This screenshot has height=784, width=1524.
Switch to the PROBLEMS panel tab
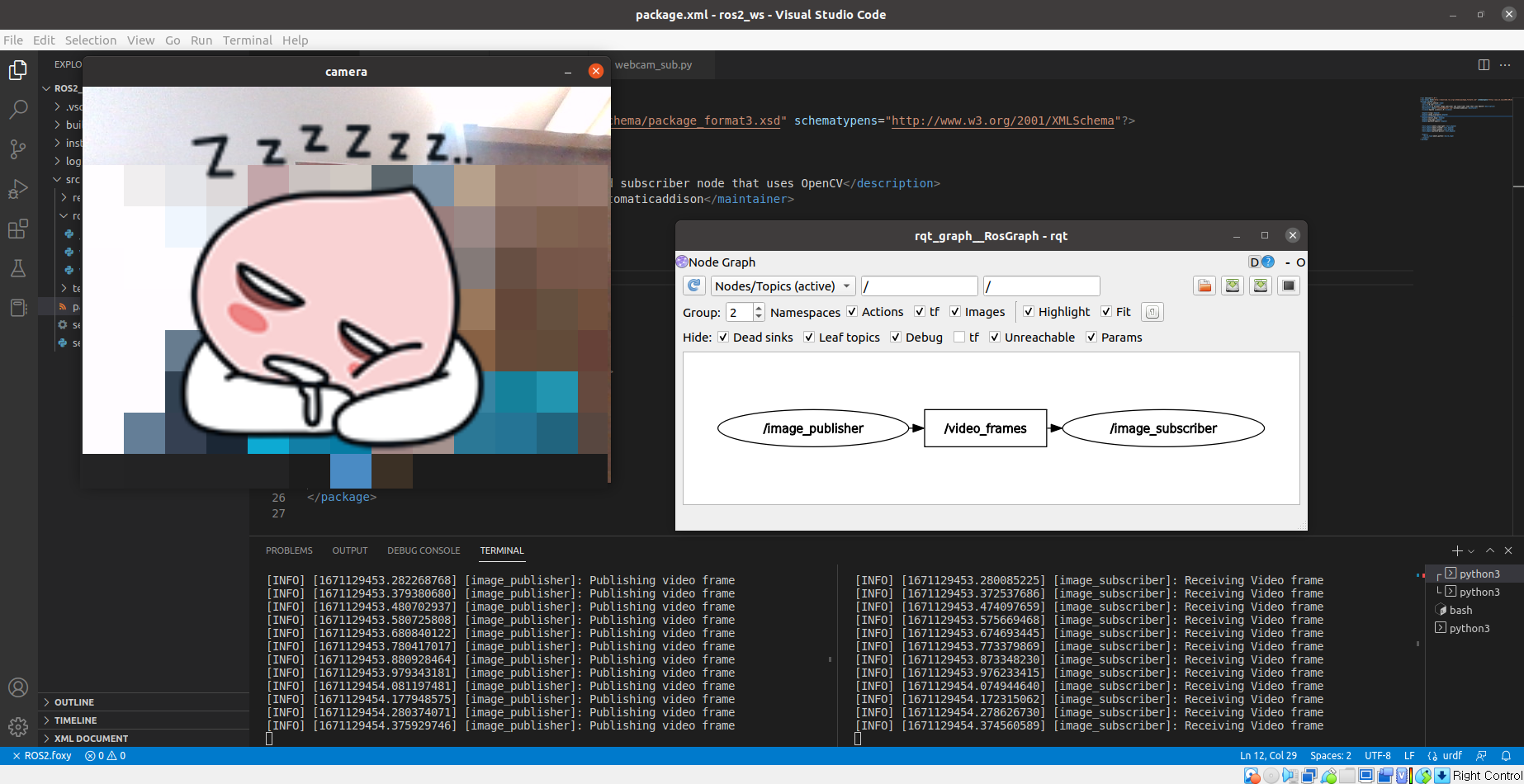289,550
